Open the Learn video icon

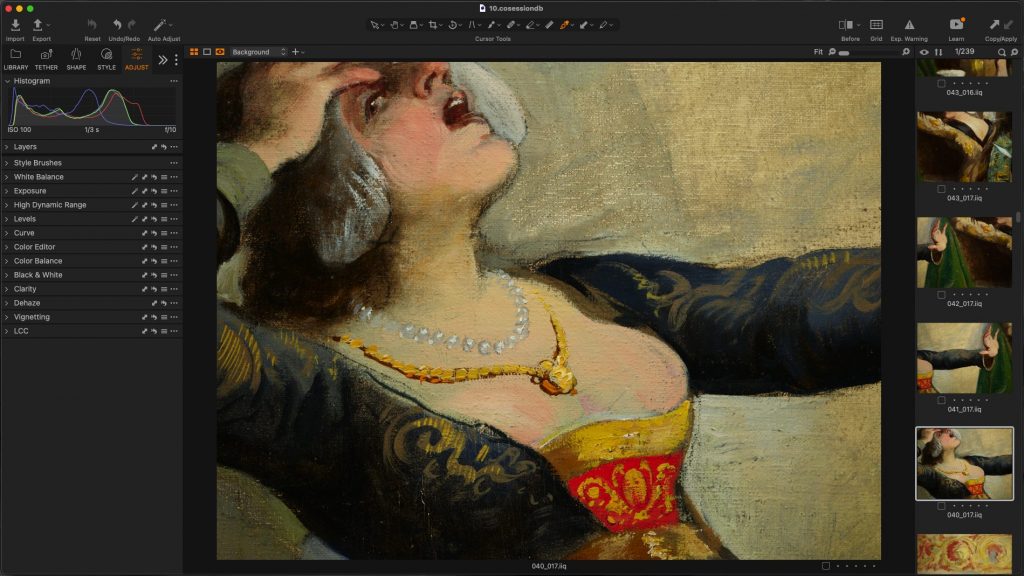(x=957, y=24)
